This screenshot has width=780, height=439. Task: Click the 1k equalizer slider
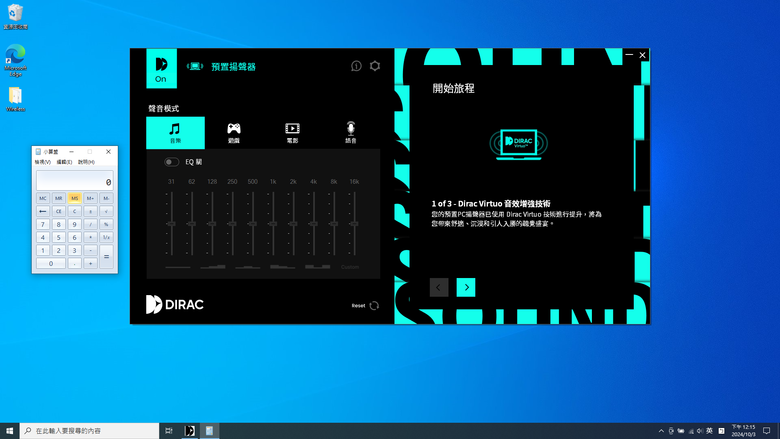click(273, 224)
